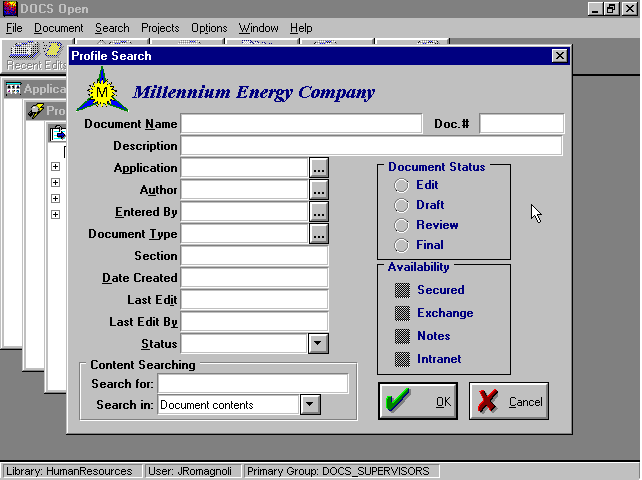
Task: Open the Projects menu
Action: pos(160,28)
